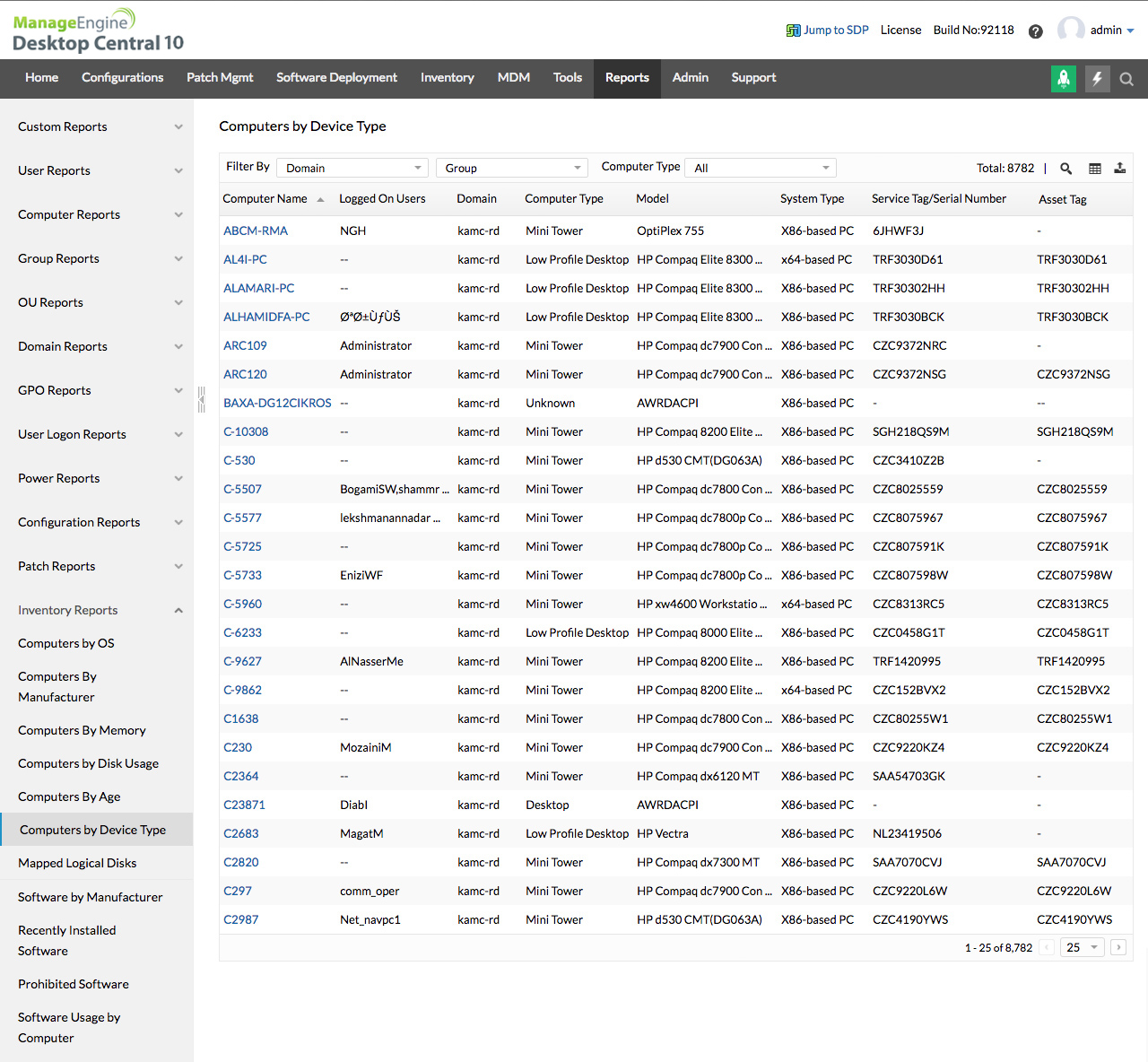Go to the next page arrow
The image size is (1148, 1062).
1118,947
